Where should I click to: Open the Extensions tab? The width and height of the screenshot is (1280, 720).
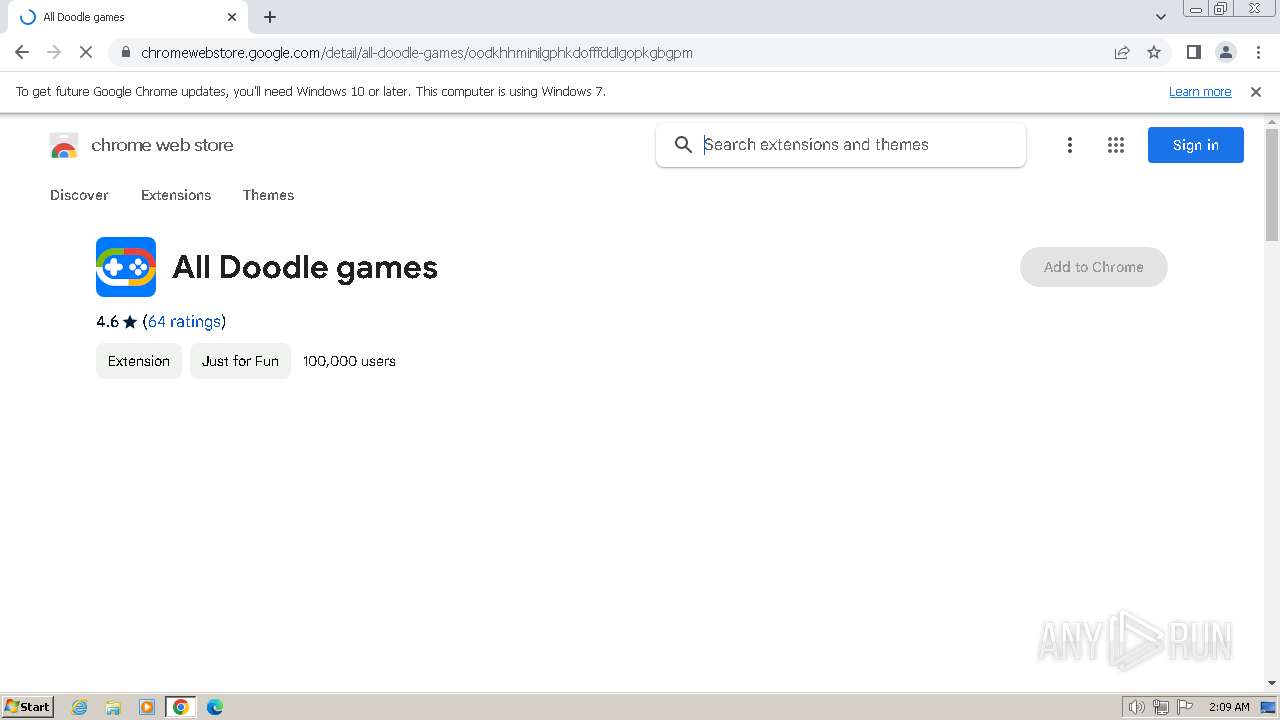(176, 195)
